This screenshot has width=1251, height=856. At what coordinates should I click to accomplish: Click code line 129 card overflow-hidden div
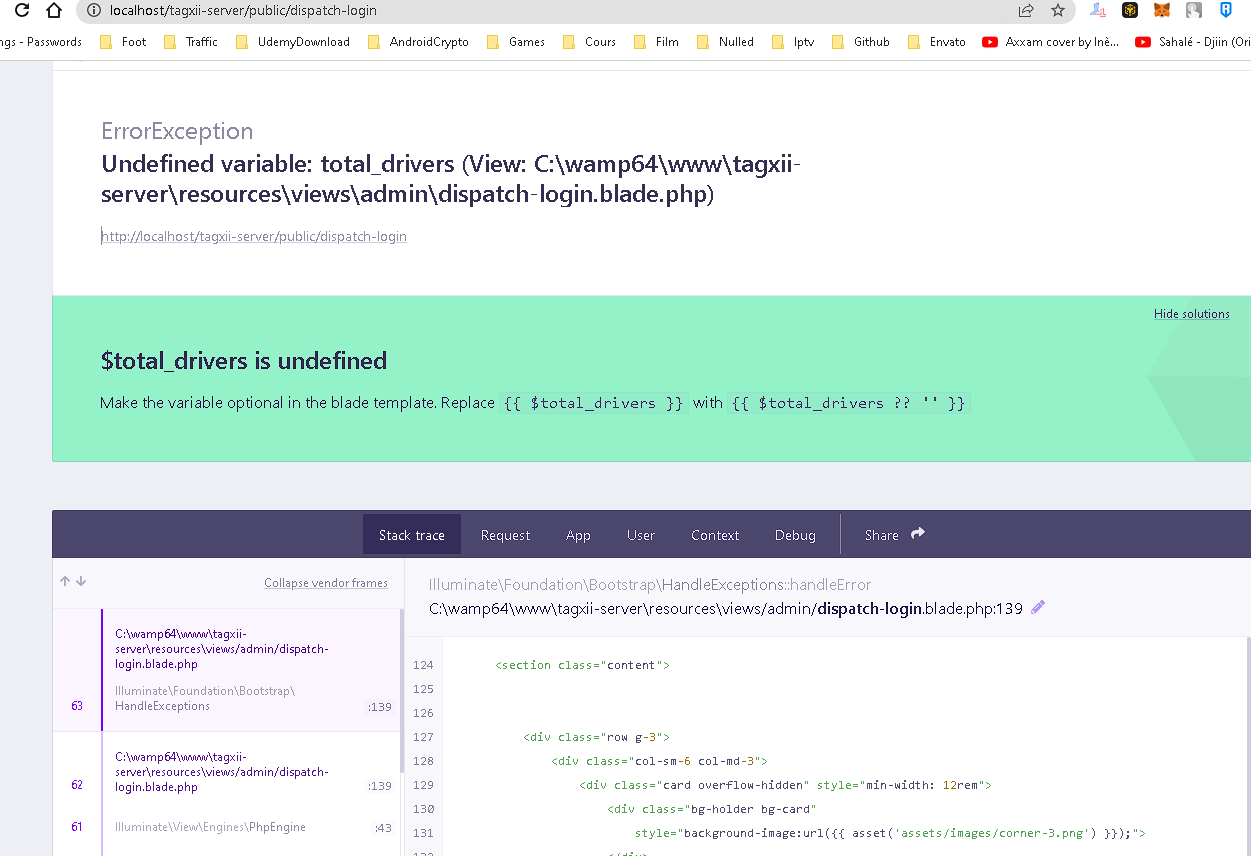point(785,785)
